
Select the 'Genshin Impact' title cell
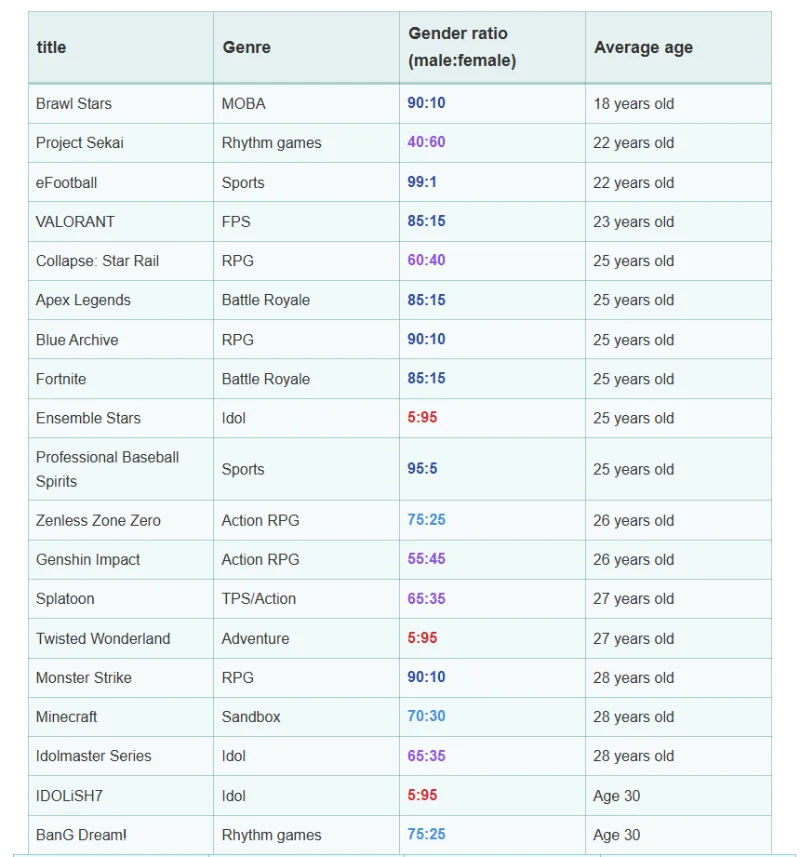121,560
